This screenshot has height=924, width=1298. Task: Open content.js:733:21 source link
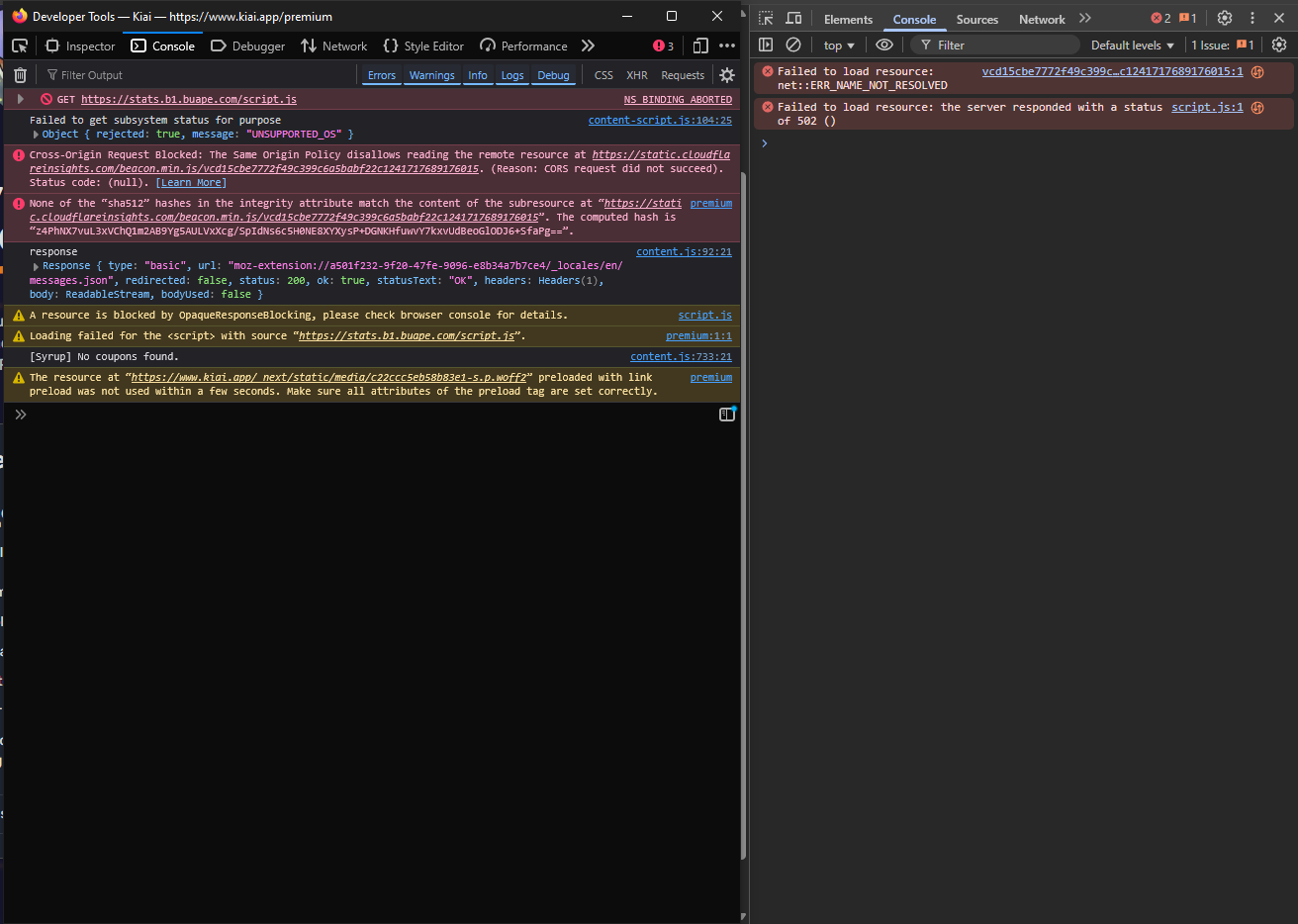point(681,356)
